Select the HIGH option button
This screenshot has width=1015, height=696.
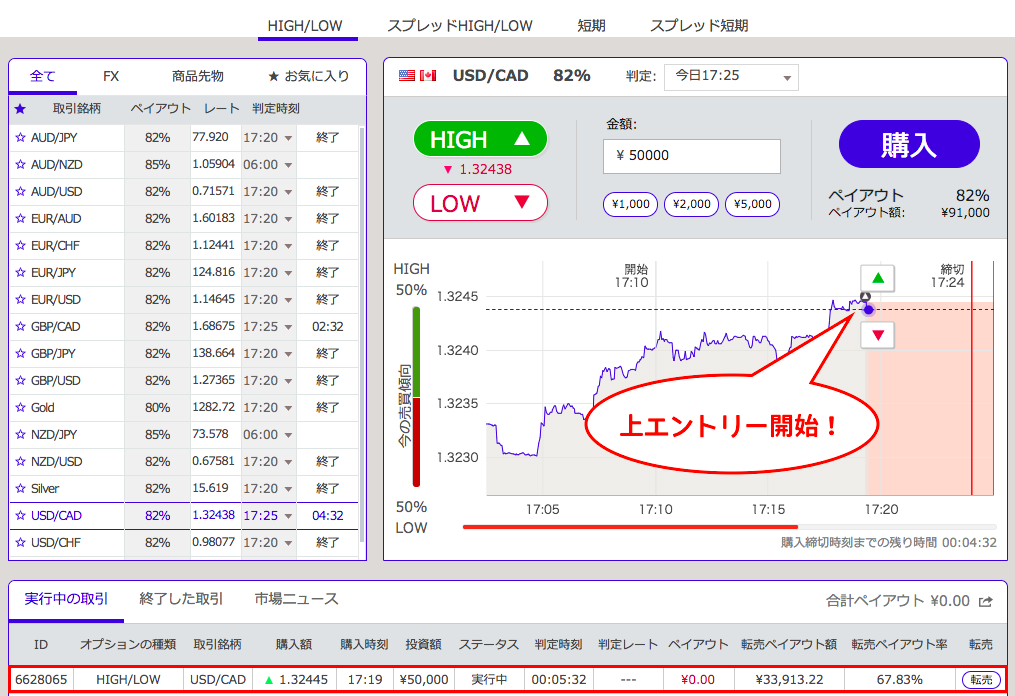(480, 139)
